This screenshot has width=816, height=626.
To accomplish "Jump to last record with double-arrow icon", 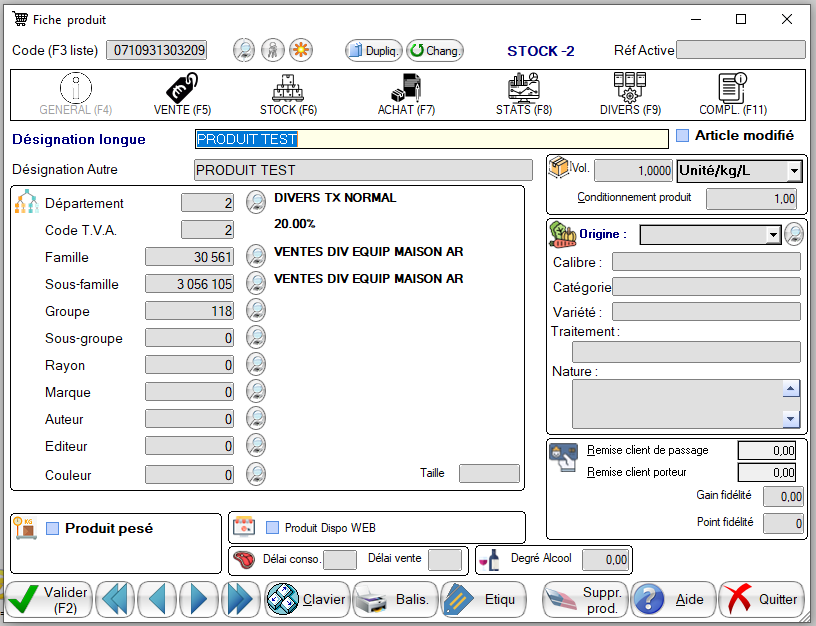I will [x=240, y=599].
